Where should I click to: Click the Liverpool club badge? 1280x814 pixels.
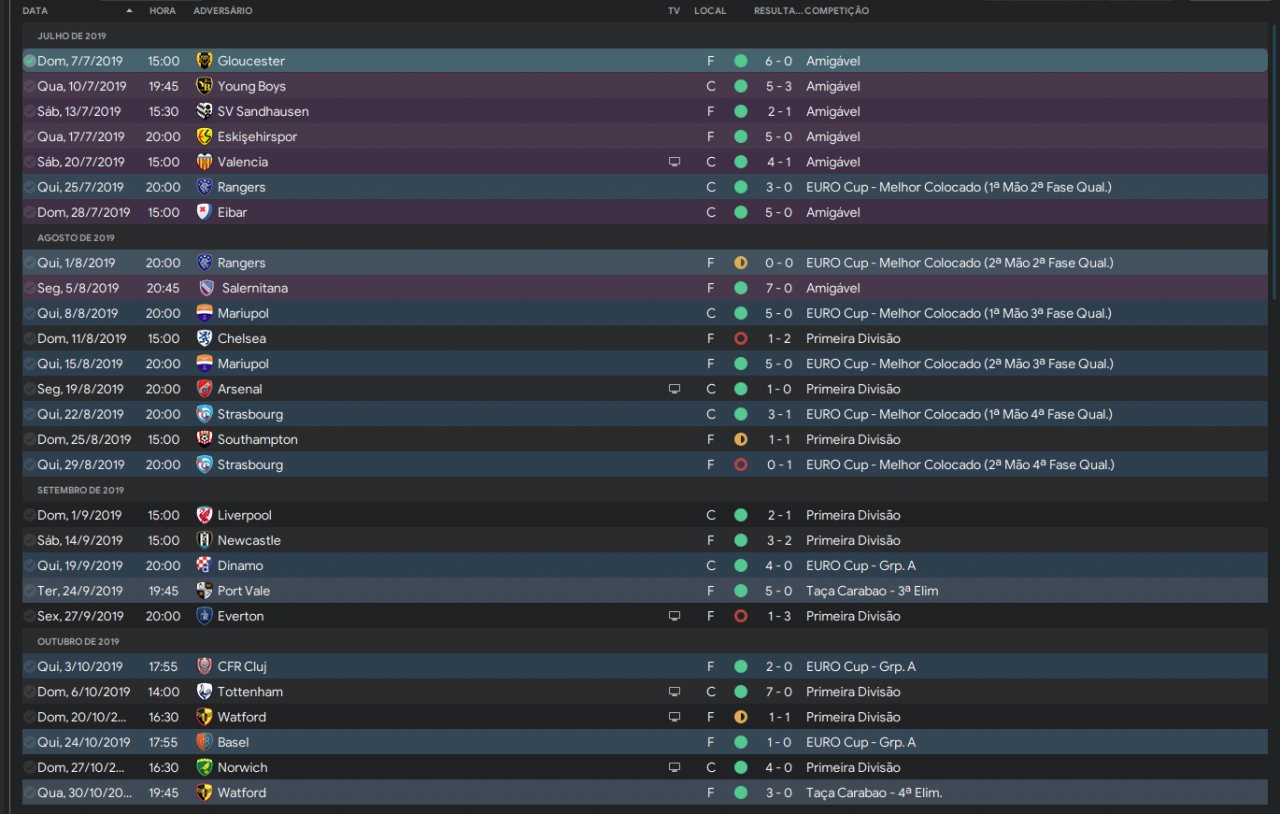coord(205,515)
